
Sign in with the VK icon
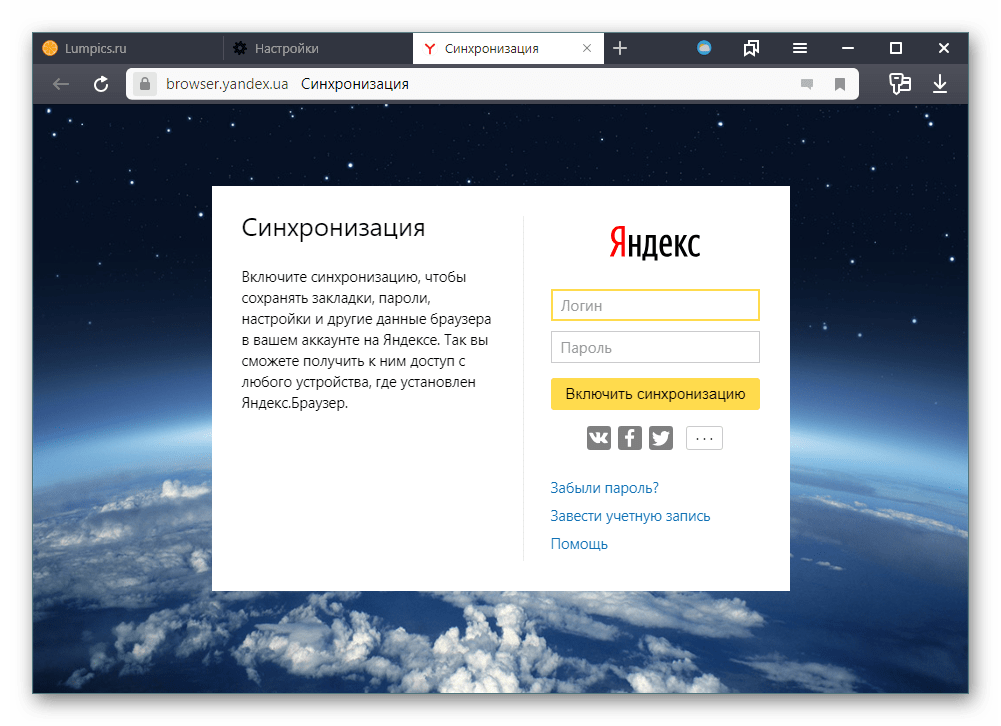pyautogui.click(x=598, y=438)
